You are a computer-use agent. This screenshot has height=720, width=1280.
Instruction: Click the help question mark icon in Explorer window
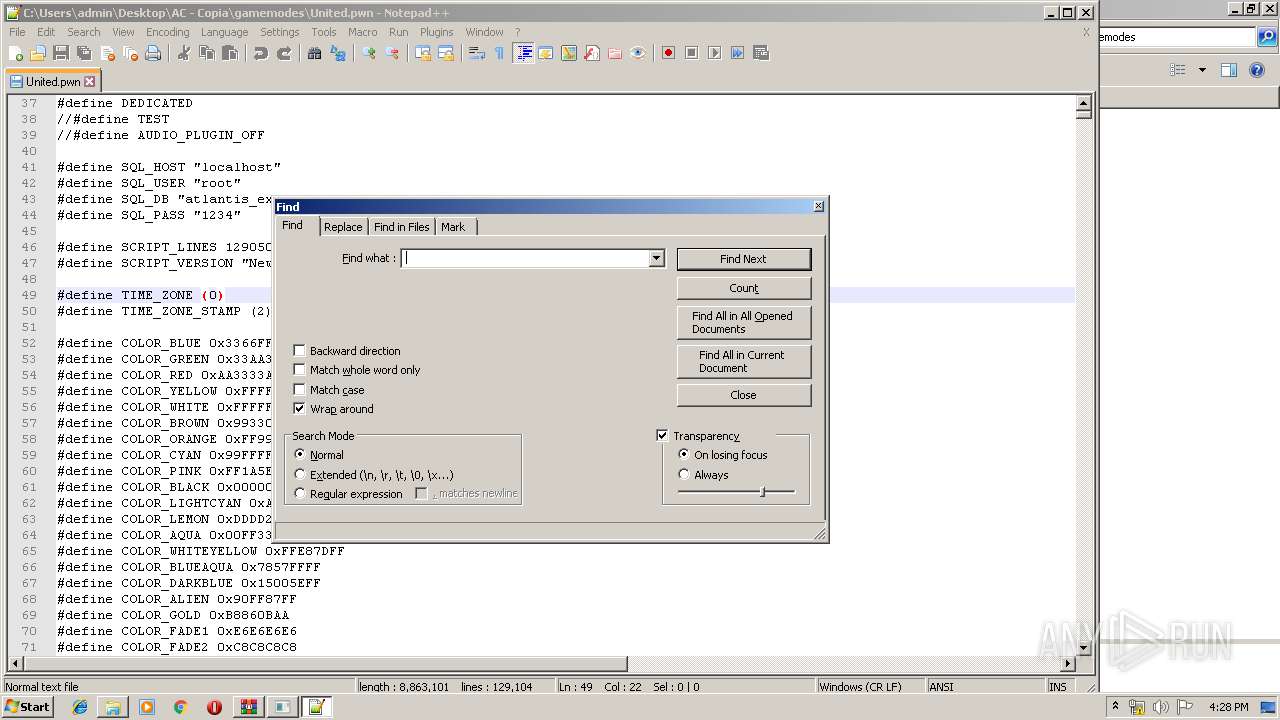click(1257, 70)
